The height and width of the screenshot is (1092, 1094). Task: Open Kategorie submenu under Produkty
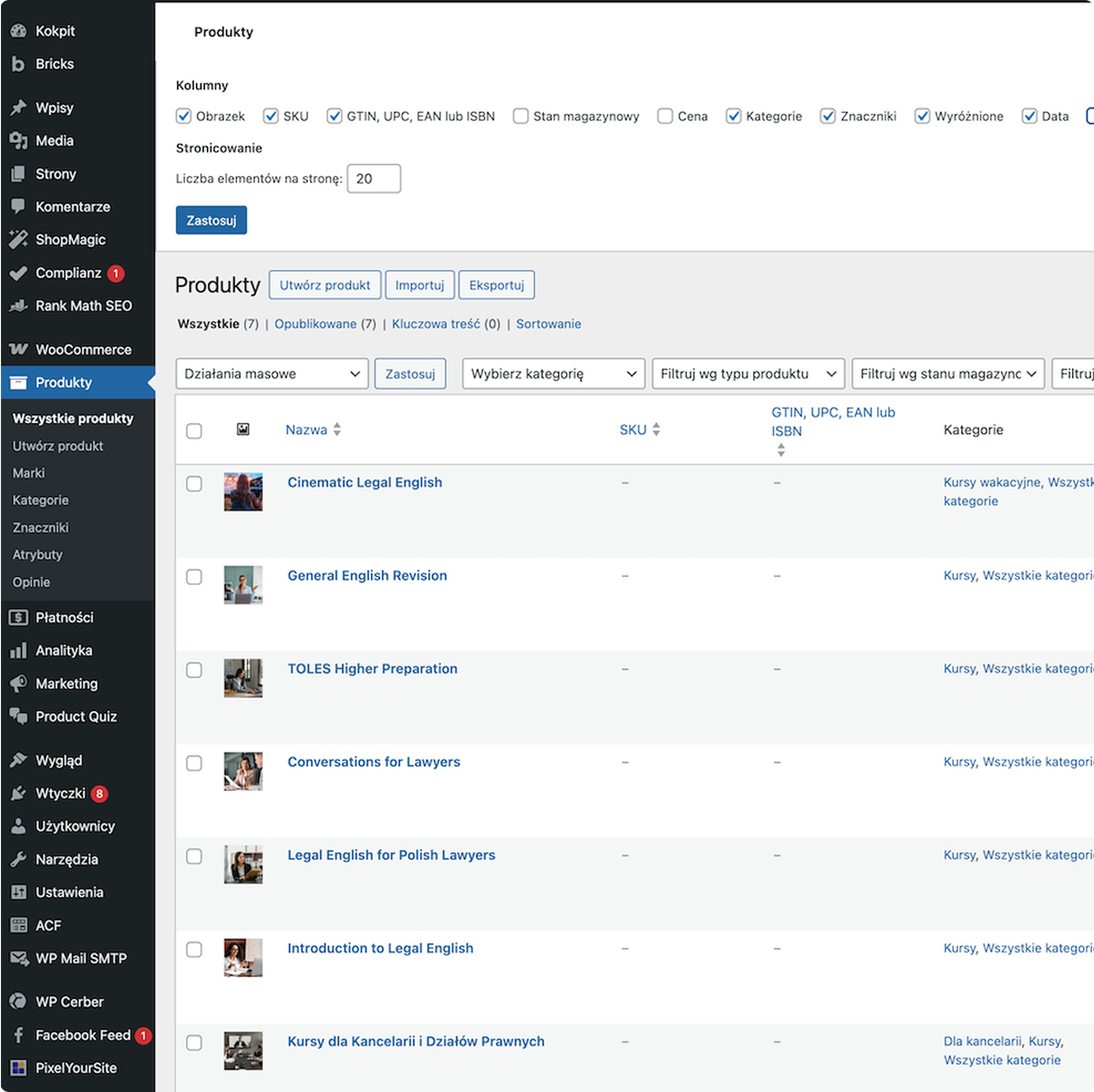40,500
